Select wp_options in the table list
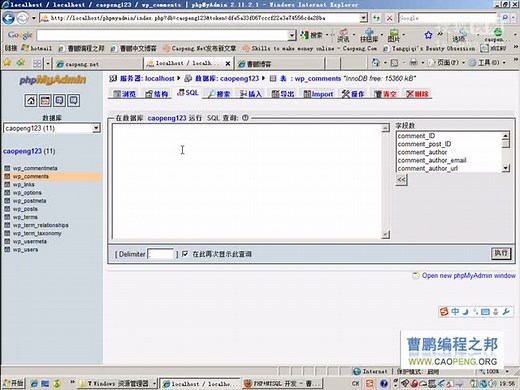Screen dimensions: 520x390 (27, 193)
